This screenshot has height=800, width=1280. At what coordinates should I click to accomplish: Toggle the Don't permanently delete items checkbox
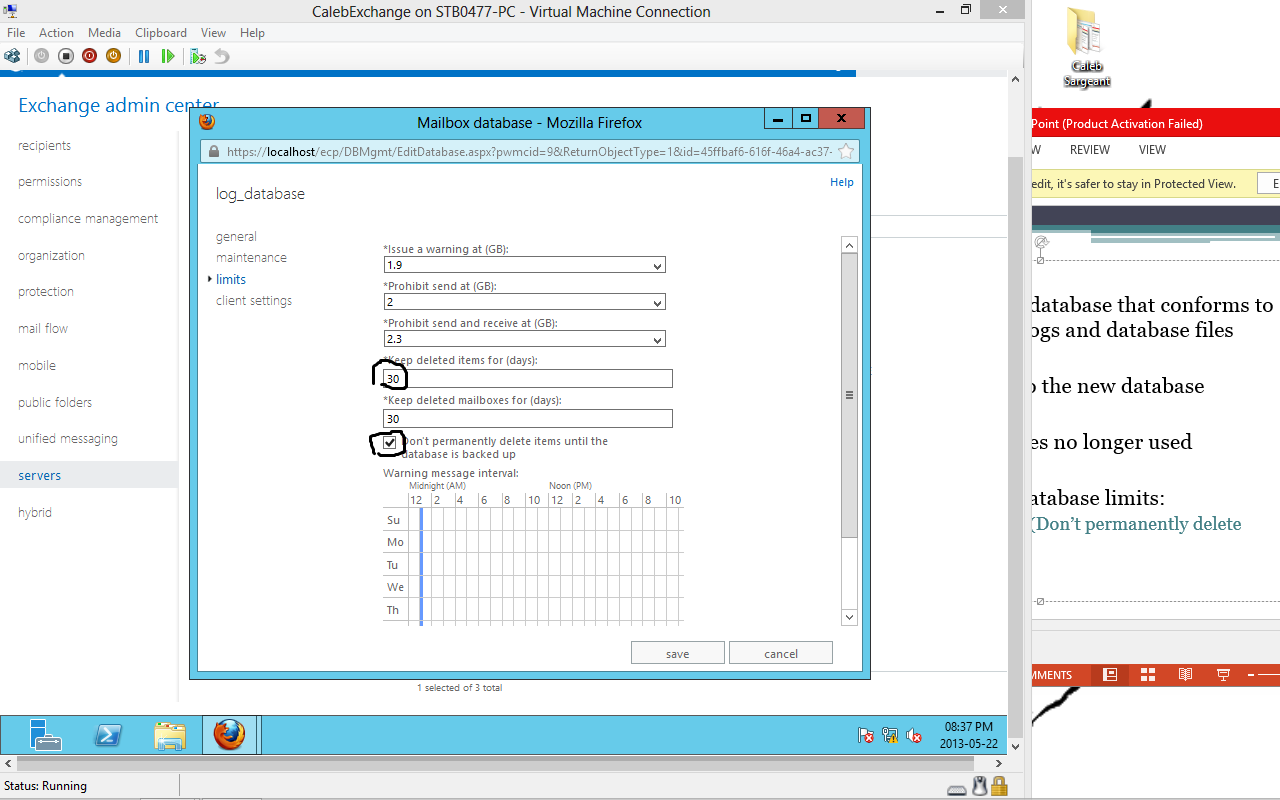(x=390, y=442)
